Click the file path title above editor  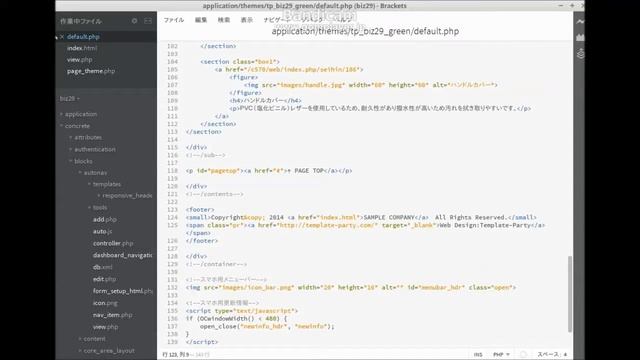(365, 31)
